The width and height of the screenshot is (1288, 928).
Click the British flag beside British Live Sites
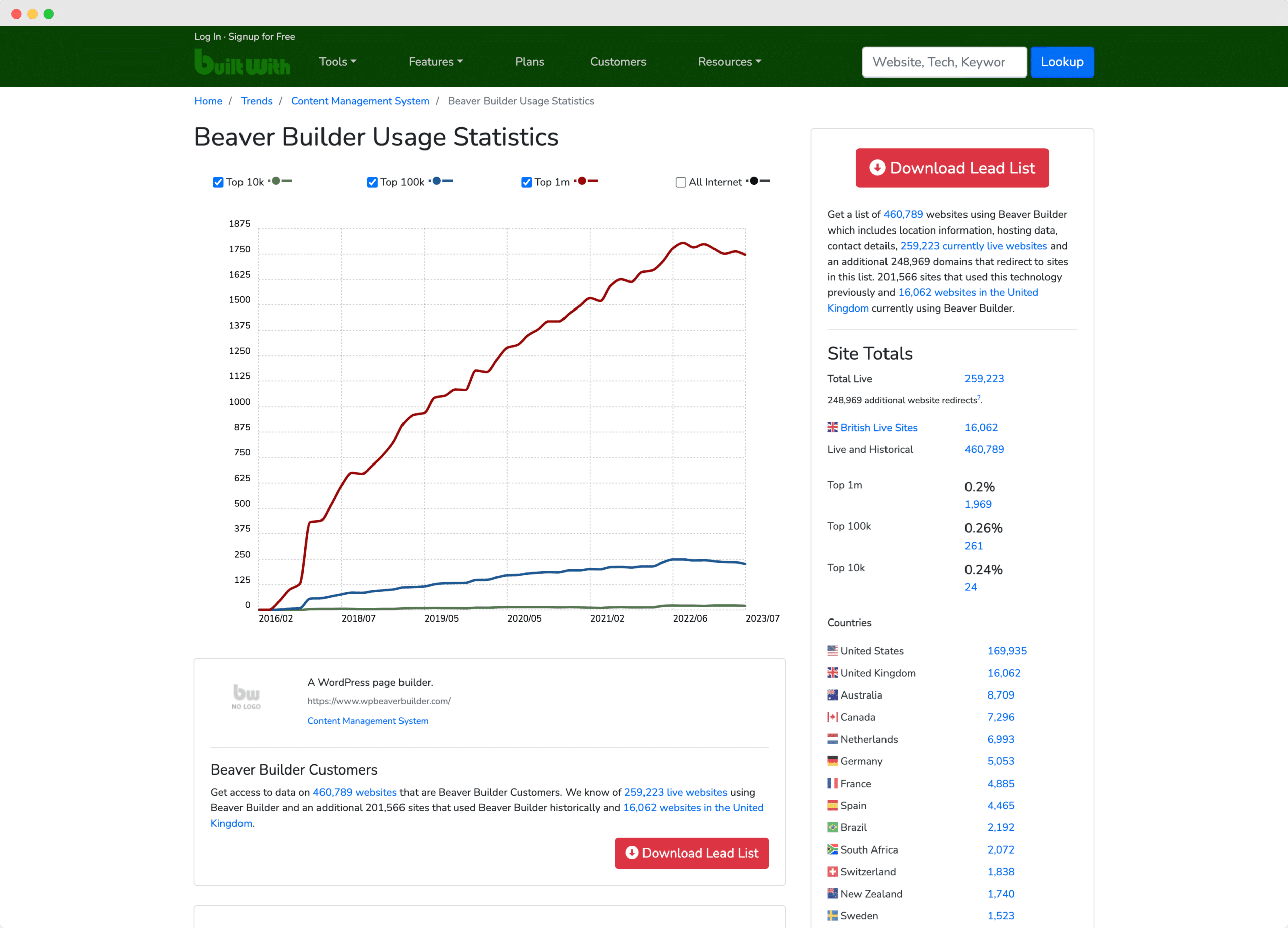click(x=832, y=428)
